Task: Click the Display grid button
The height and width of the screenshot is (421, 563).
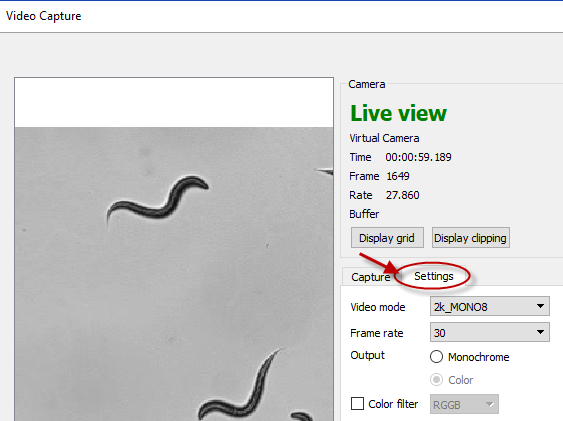Action: point(387,238)
